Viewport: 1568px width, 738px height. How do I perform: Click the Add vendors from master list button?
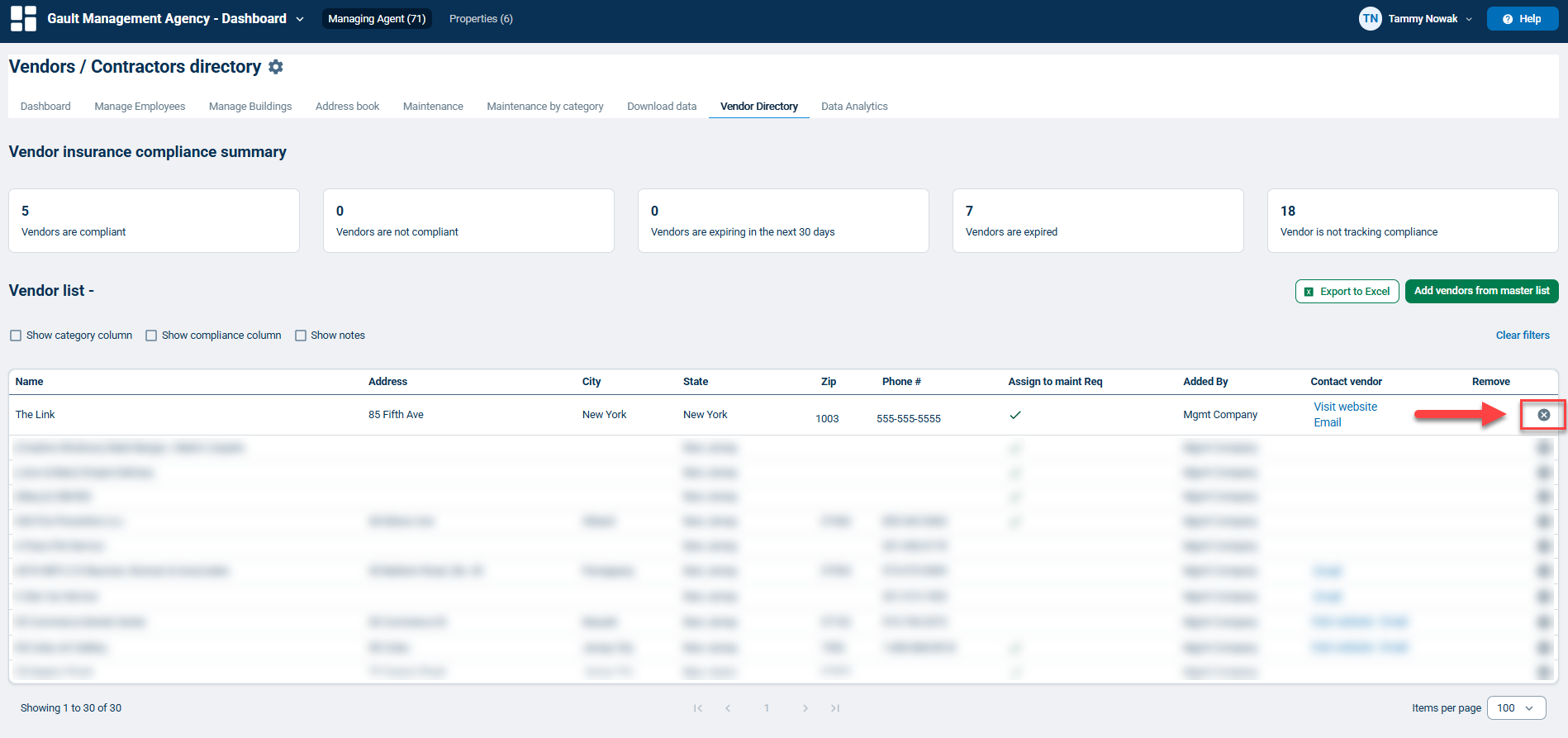[x=1481, y=291]
